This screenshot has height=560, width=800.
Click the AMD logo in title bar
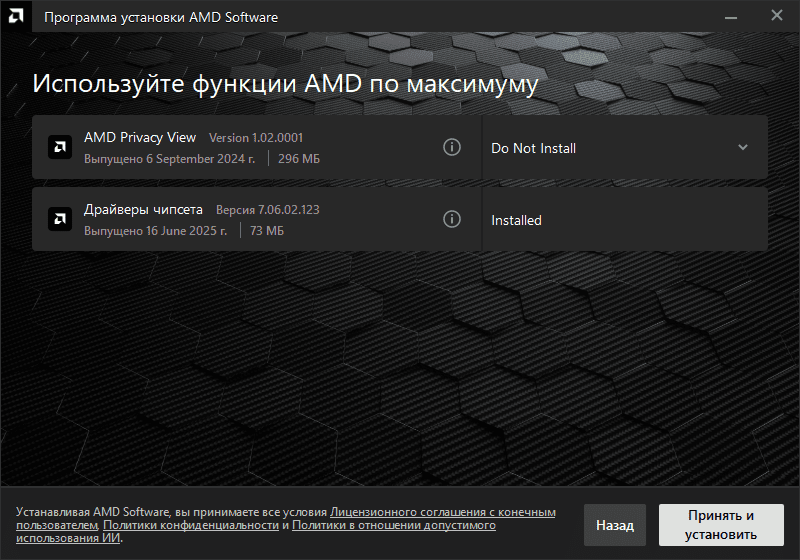(16, 16)
